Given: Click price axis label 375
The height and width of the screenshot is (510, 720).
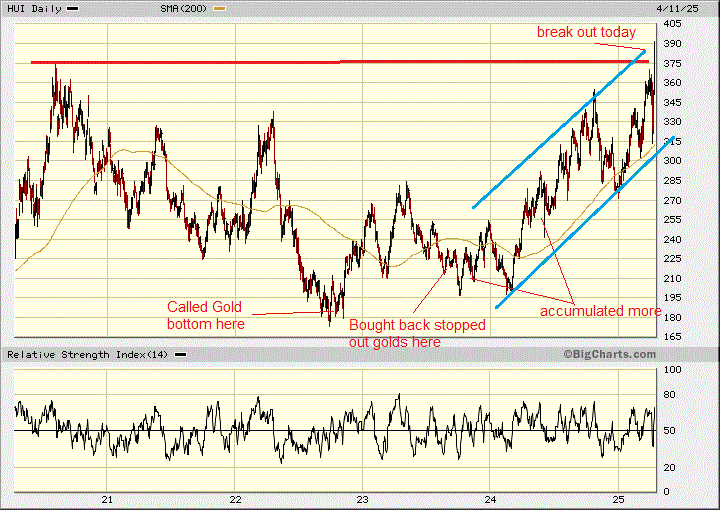Looking at the screenshot, I should tap(673, 63).
